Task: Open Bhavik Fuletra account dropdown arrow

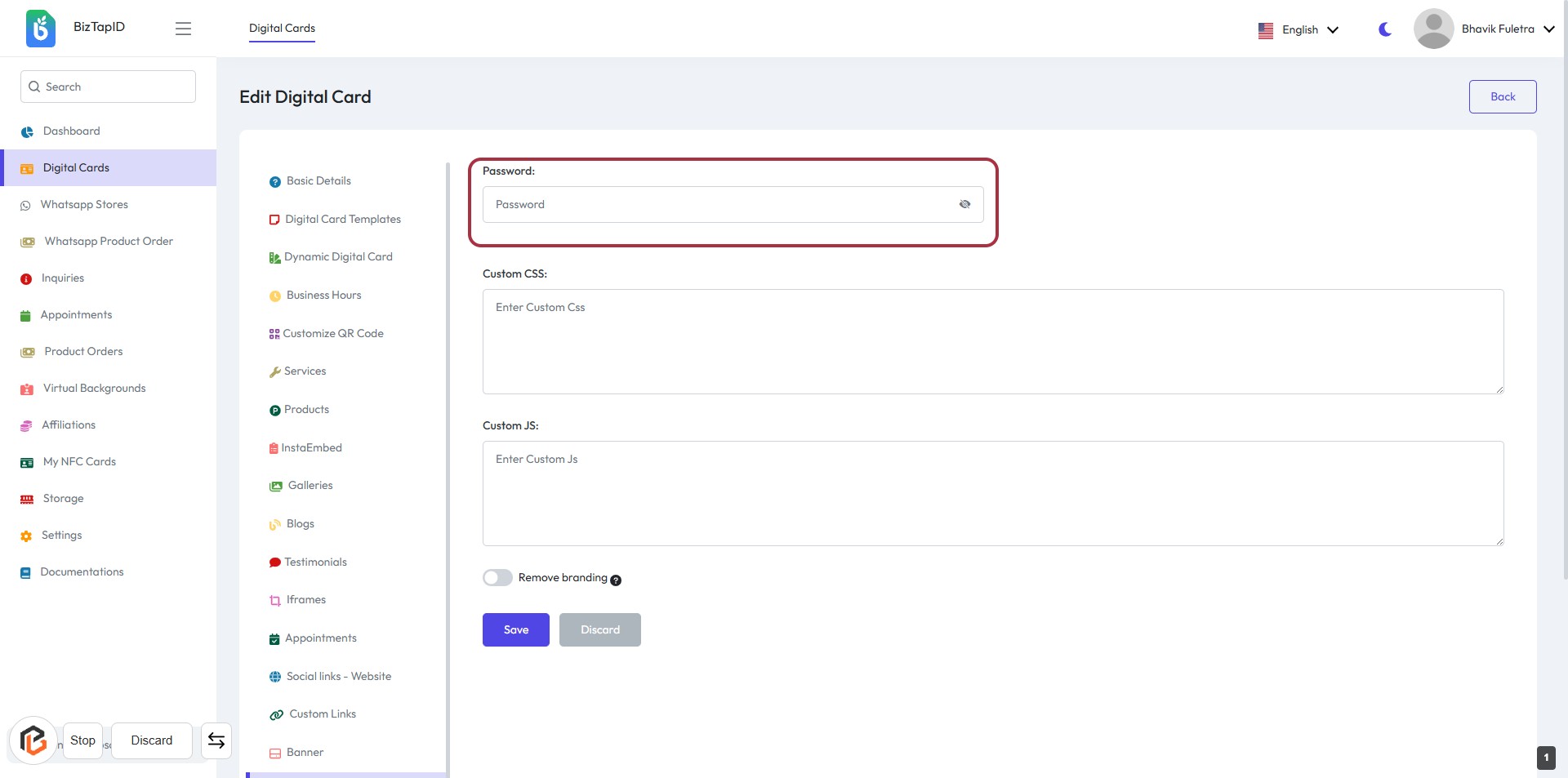Action: coord(1548,29)
